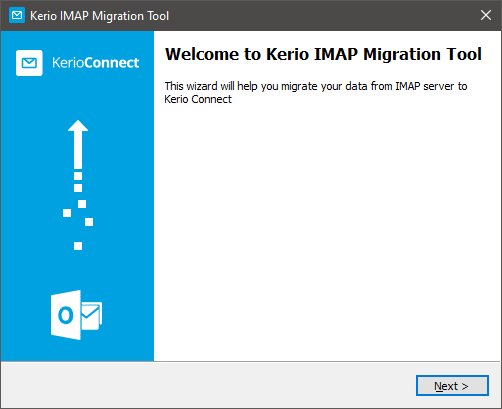This screenshot has height=409, width=502.
Task: Click the square just above the left dot
Action: pyautogui.click(x=82, y=204)
